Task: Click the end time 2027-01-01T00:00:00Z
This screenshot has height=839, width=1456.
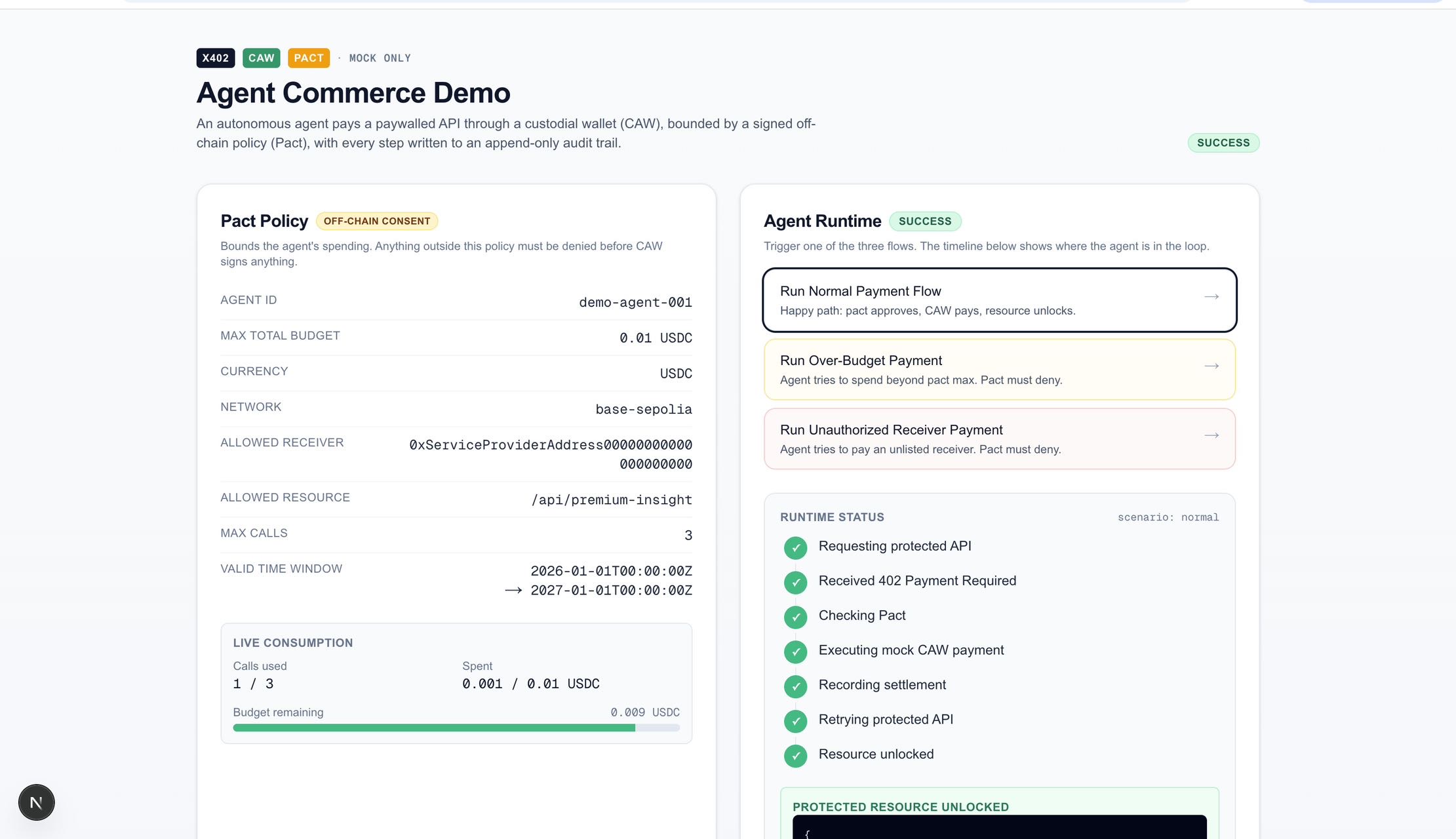Action: click(x=611, y=591)
